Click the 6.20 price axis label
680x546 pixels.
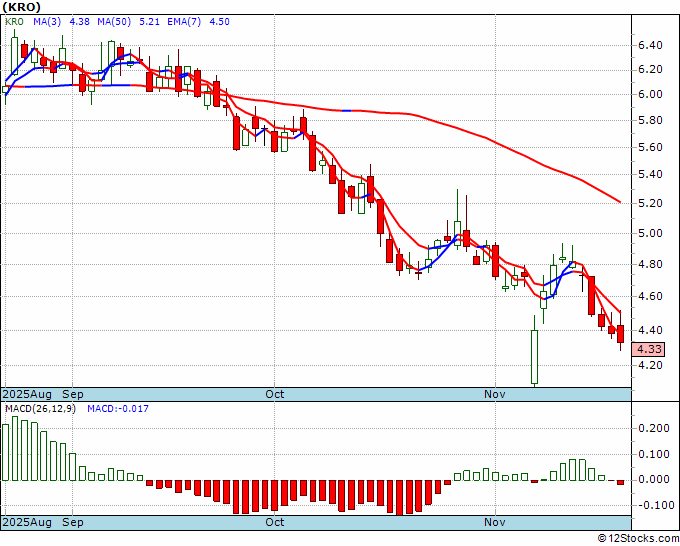click(650, 70)
